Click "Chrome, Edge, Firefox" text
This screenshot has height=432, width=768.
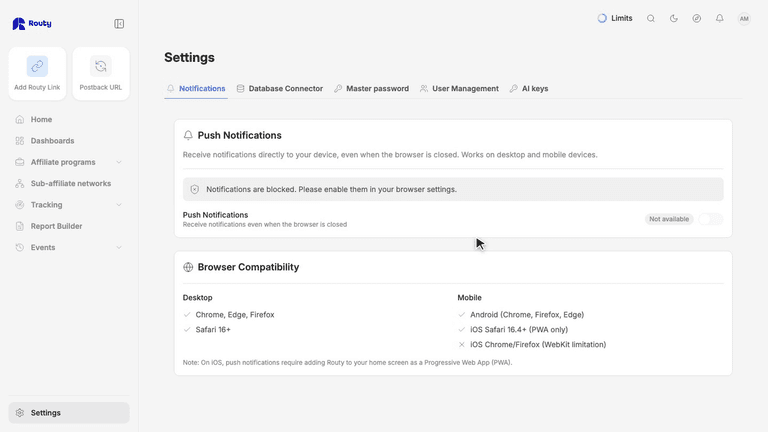[235, 315]
